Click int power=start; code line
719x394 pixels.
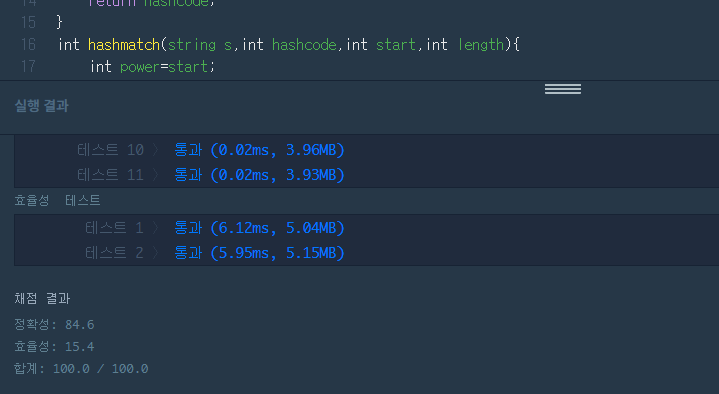[152, 67]
